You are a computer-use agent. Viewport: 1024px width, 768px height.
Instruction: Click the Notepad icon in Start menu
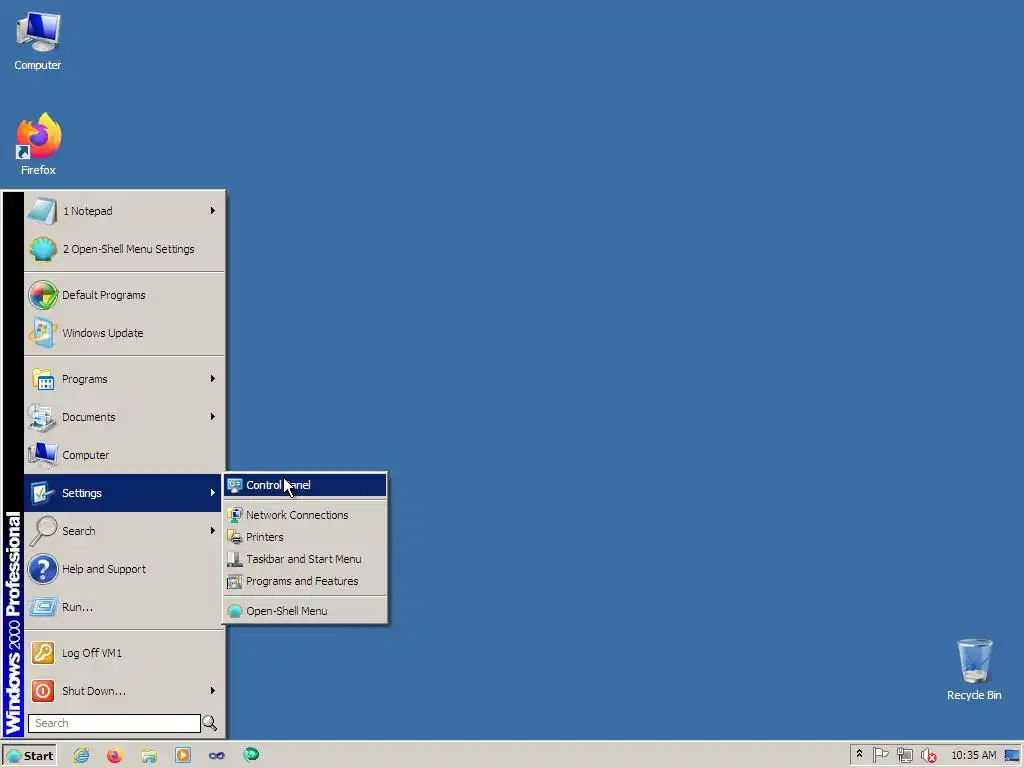42,211
